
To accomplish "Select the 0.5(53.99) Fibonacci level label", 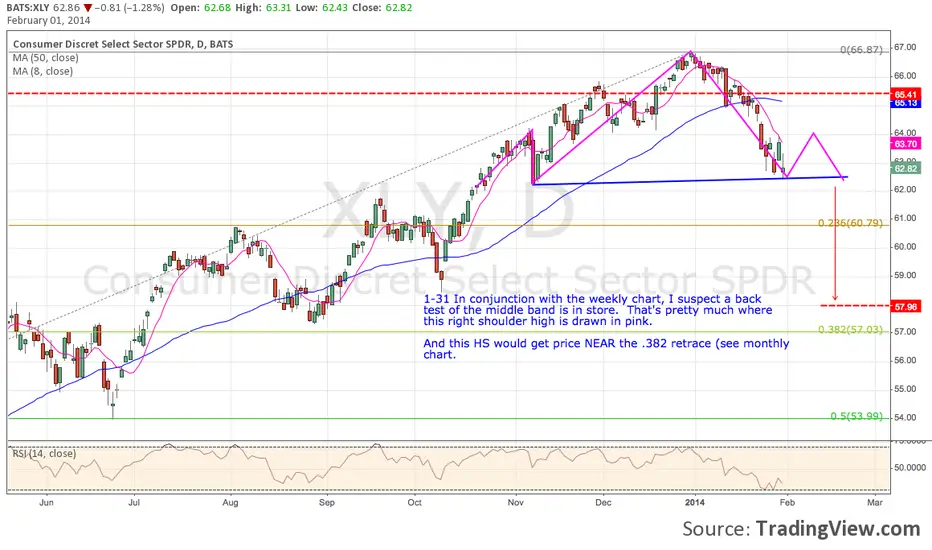I will [x=857, y=416].
